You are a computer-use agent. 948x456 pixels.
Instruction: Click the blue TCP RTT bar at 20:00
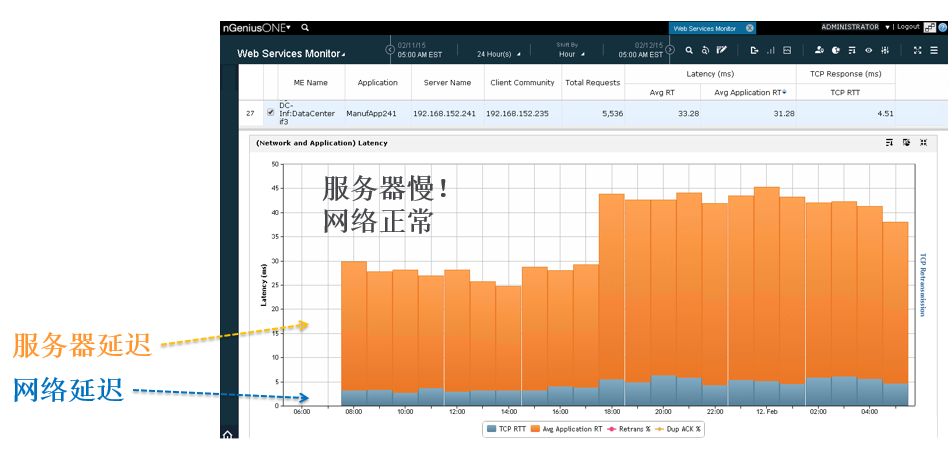click(663, 390)
